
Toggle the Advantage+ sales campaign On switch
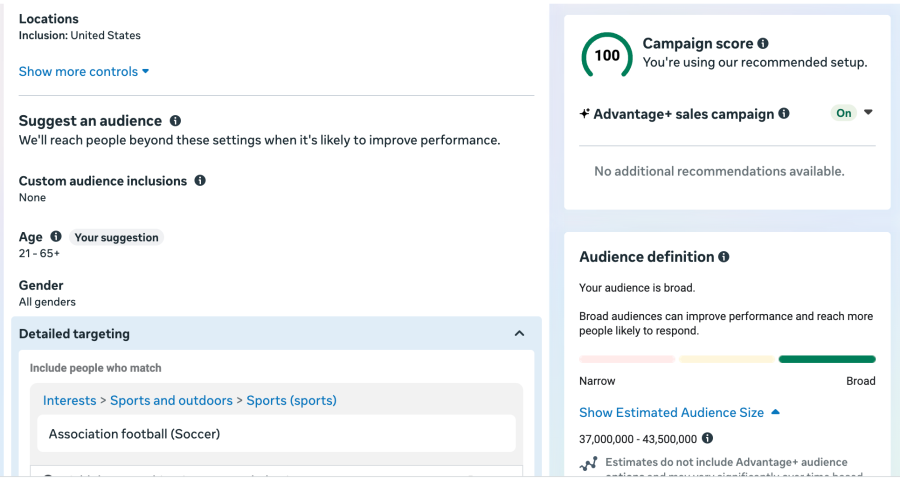point(844,113)
